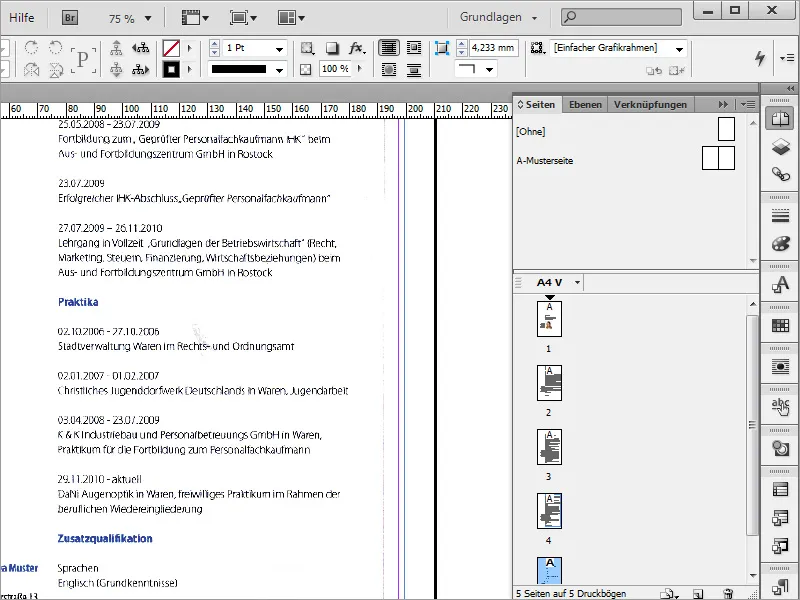Open Einfacher Grafikrahmen object style dropdown
The image size is (800, 600).
679,49
